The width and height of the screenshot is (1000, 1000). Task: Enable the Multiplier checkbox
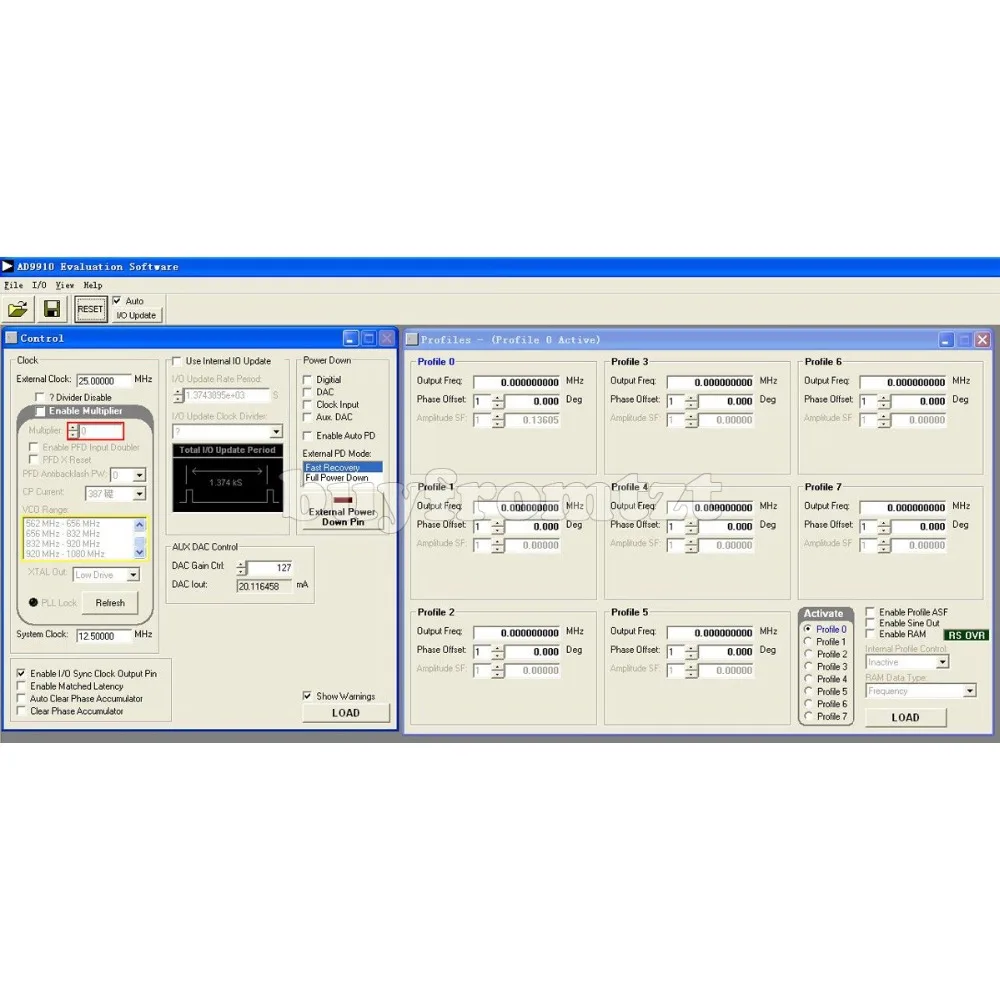pyautogui.click(x=40, y=411)
